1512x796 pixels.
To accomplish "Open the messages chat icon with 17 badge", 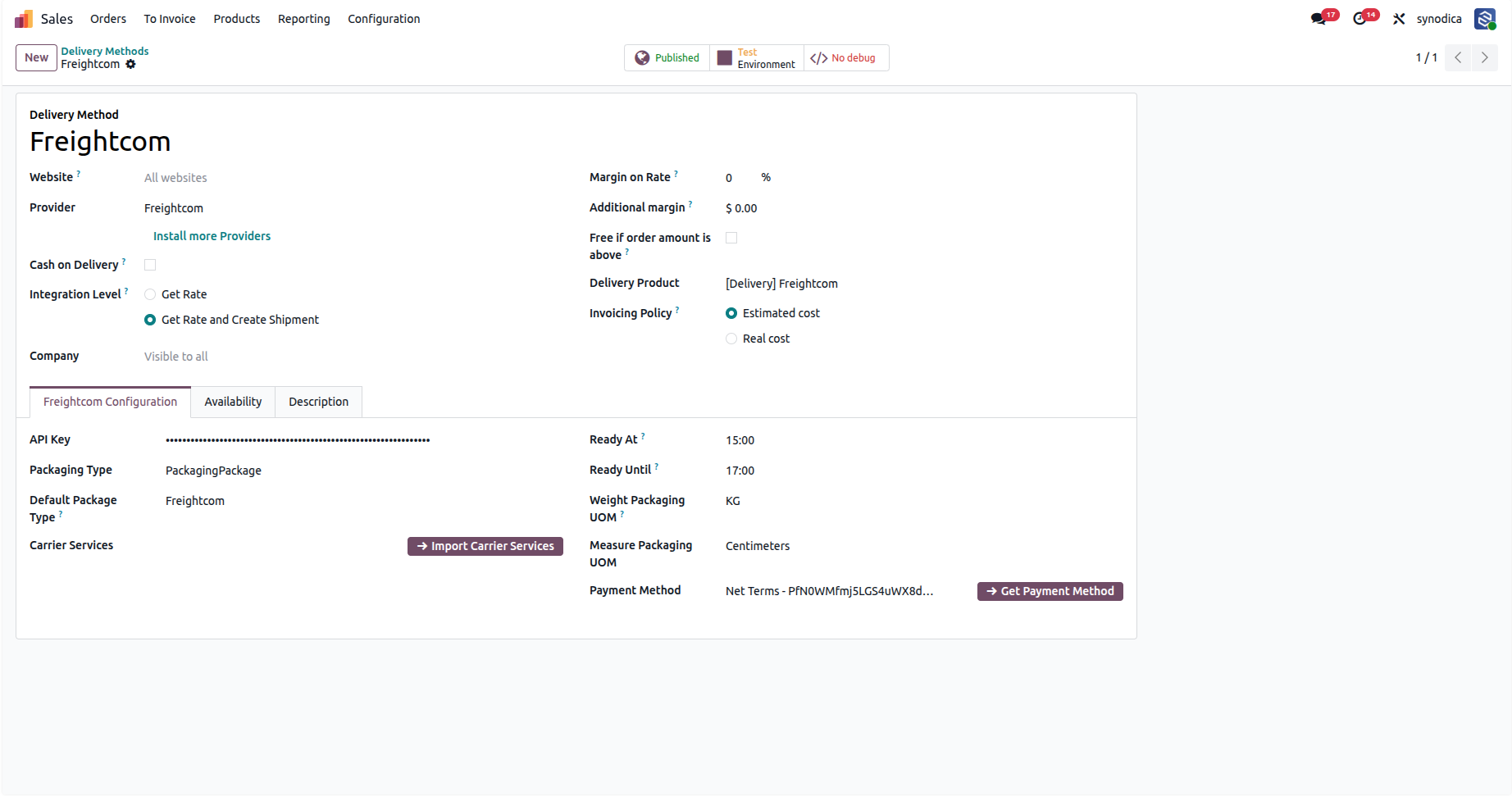I will coord(1318,19).
